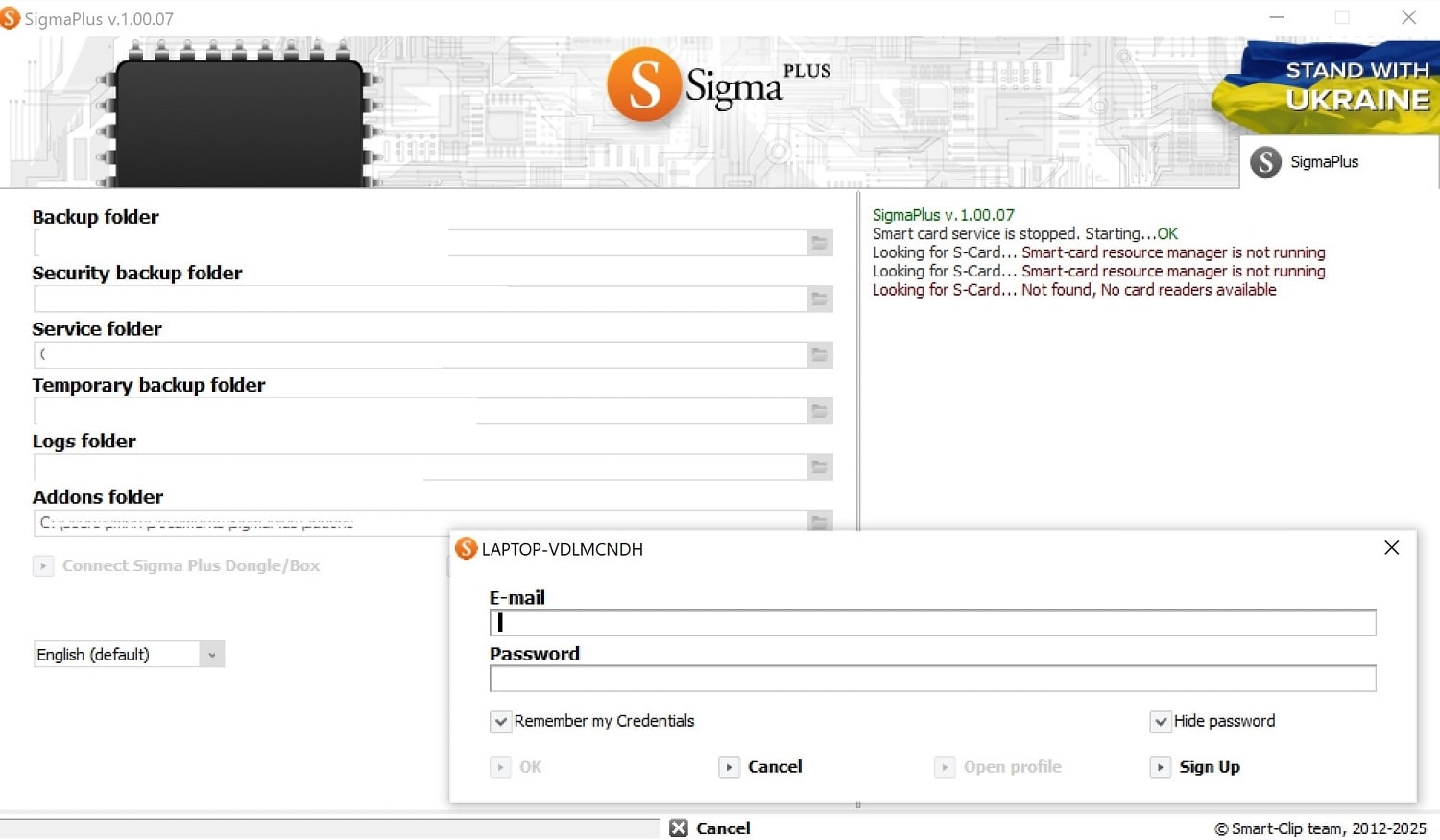The width and height of the screenshot is (1440, 840).
Task: Browse for the Backup folder
Action: tap(819, 243)
